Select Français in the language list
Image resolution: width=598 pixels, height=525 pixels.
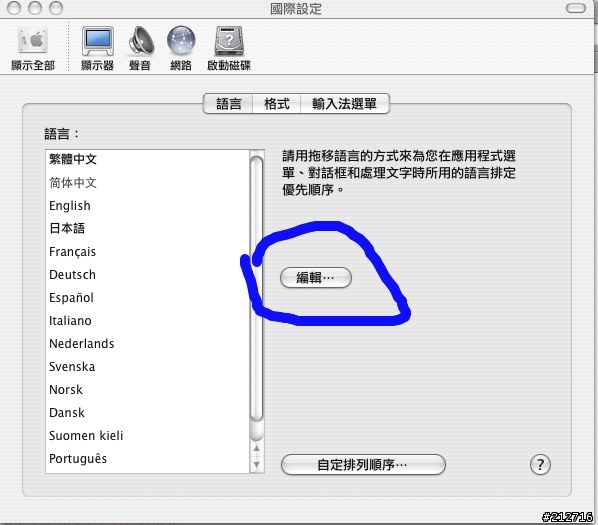(x=147, y=252)
